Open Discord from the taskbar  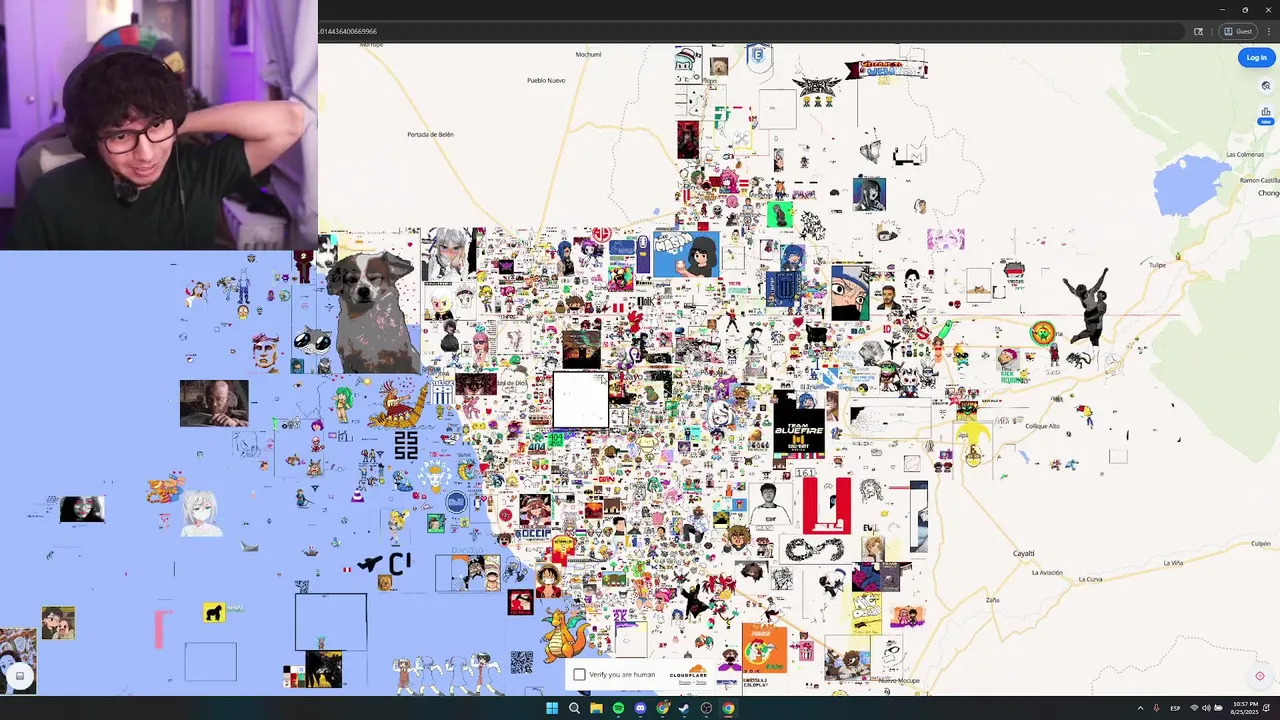tap(640, 708)
